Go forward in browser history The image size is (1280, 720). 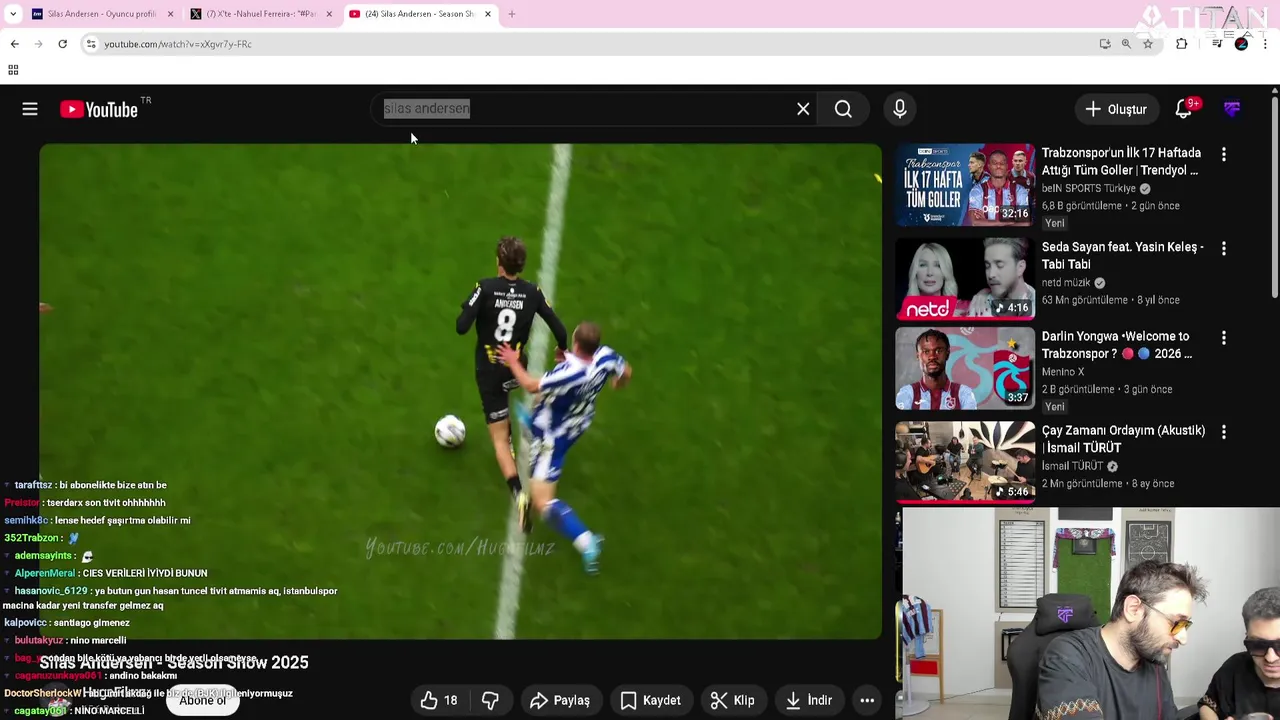pos(38,44)
